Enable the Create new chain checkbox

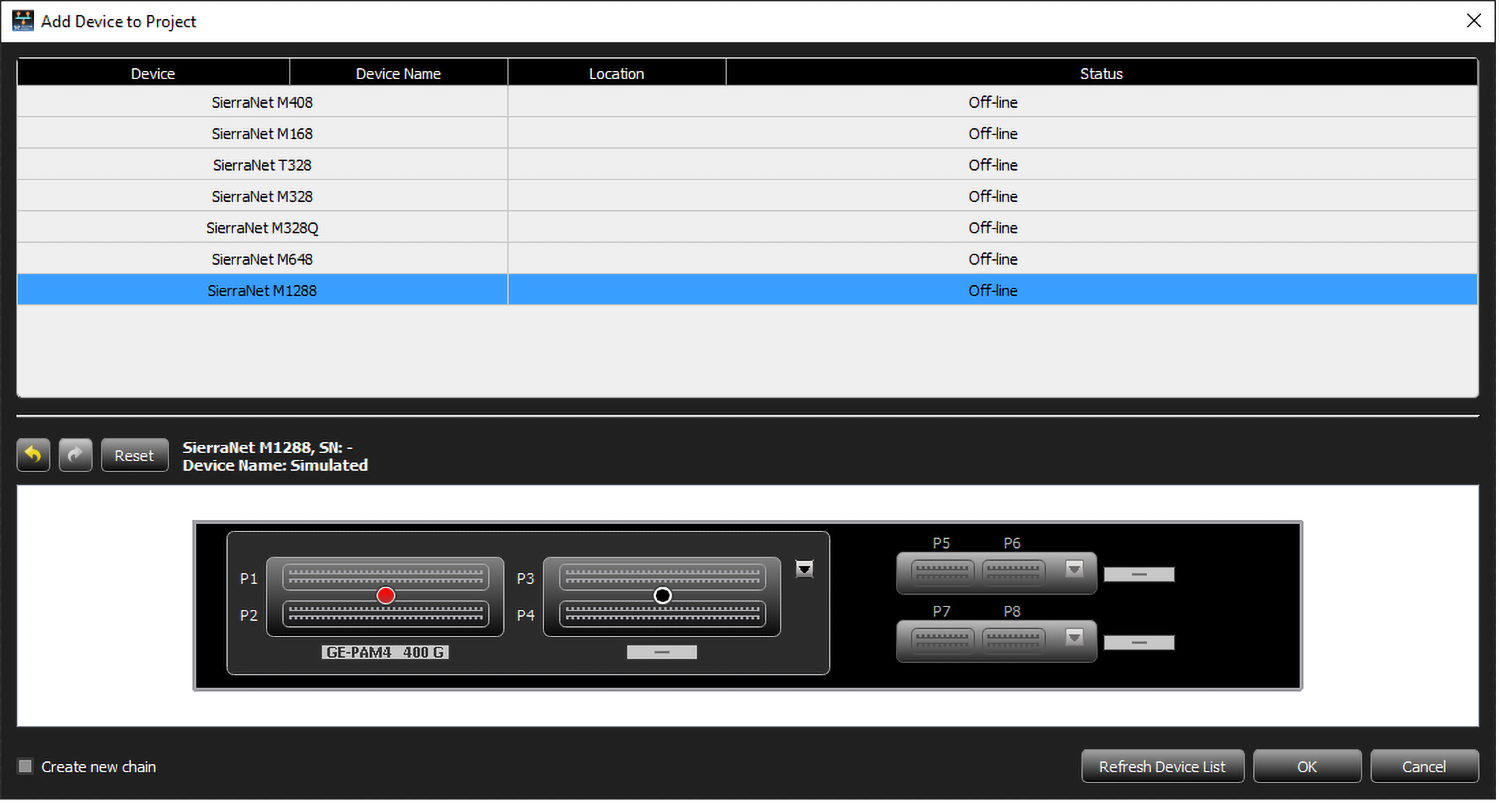click(x=26, y=767)
